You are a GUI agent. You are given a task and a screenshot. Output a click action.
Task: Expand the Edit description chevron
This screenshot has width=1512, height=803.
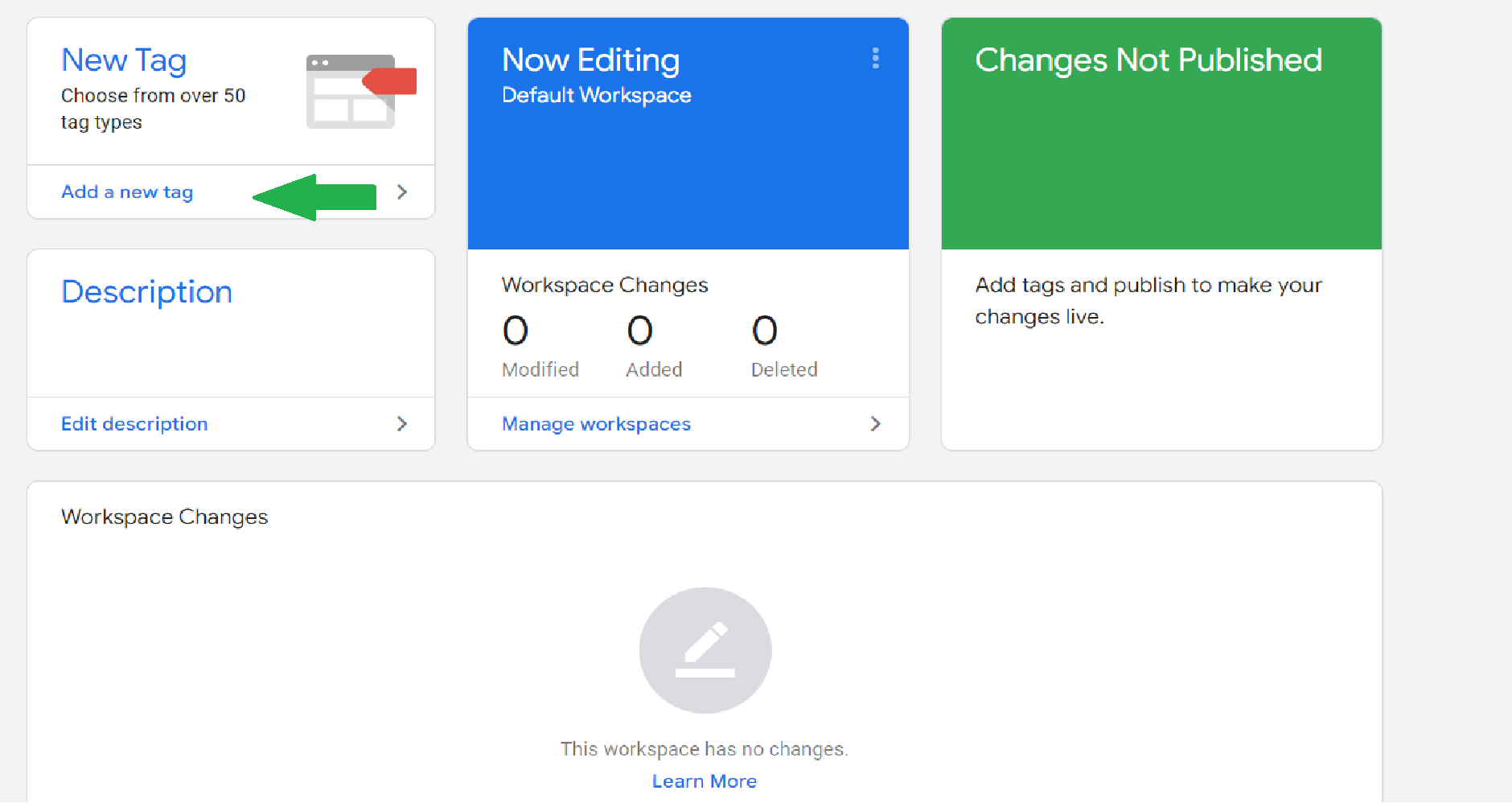[x=402, y=424]
